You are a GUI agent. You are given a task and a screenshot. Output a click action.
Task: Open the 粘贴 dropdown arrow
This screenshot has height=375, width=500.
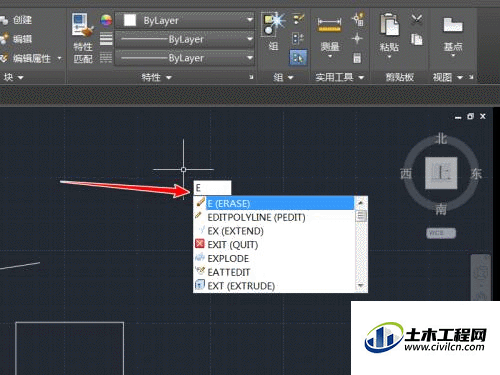(x=389, y=57)
